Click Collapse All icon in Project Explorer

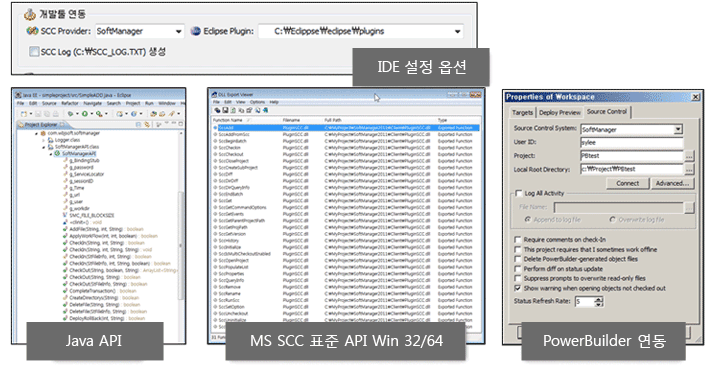coord(139,124)
